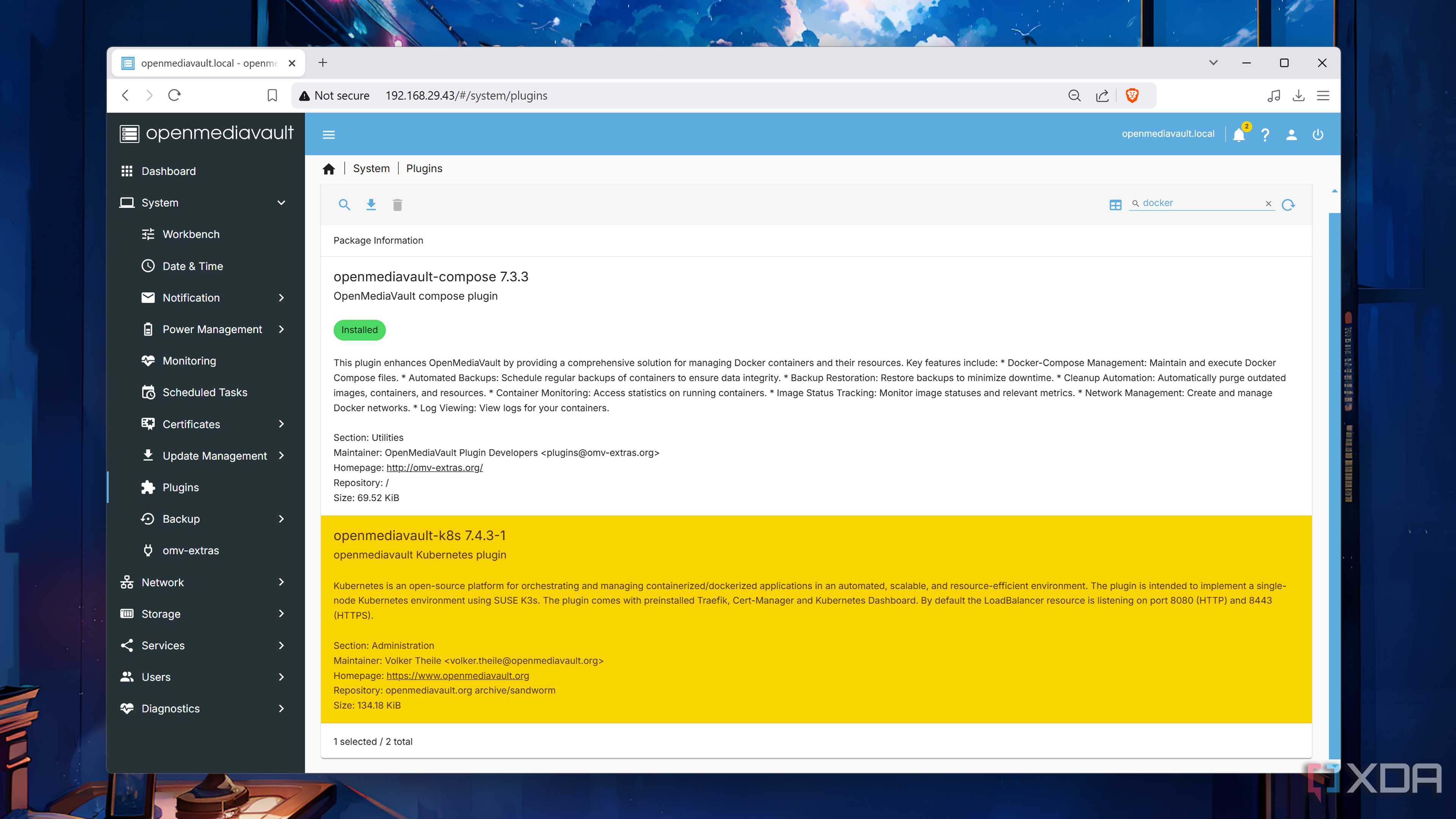This screenshot has width=1456, height=819.
Task: Select Plugins in the sidebar
Action: tap(206, 487)
